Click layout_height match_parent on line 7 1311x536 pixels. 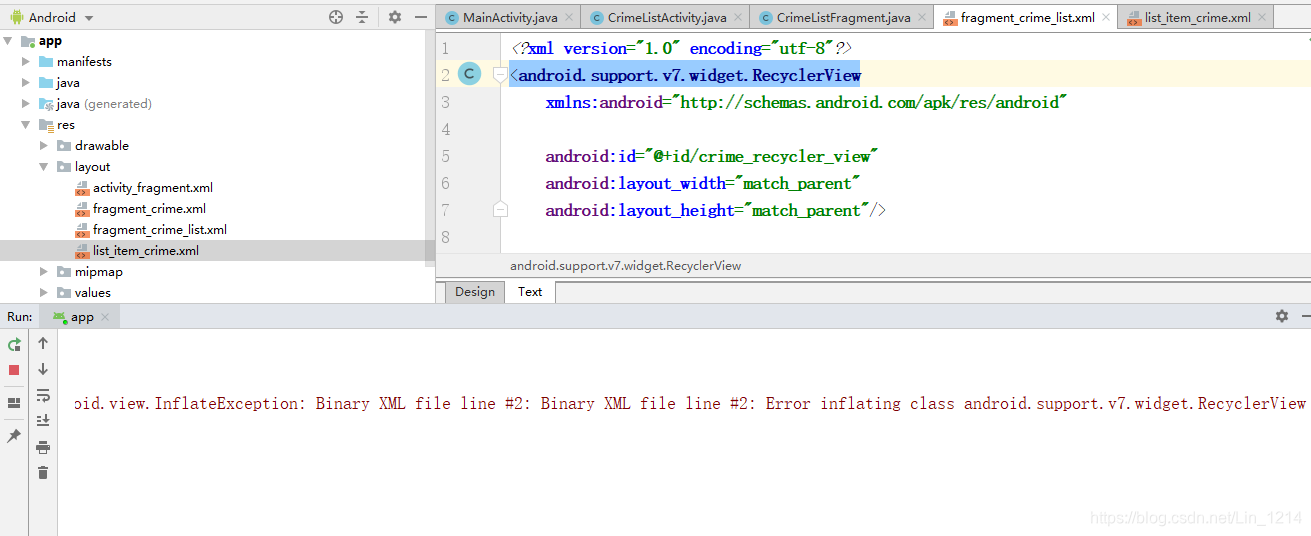[x=716, y=210]
